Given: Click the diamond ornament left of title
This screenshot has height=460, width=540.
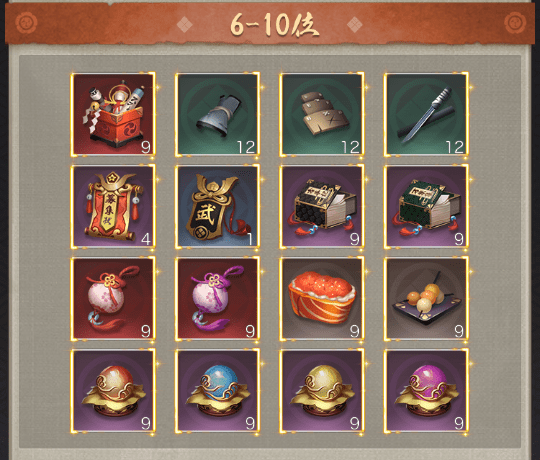Looking at the screenshot, I should 185,25.
